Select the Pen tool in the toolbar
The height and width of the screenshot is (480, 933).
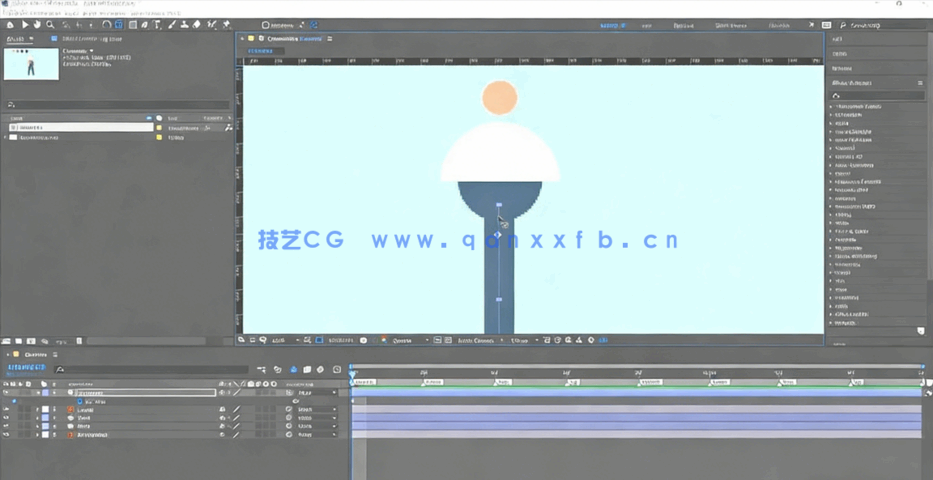click(x=146, y=24)
